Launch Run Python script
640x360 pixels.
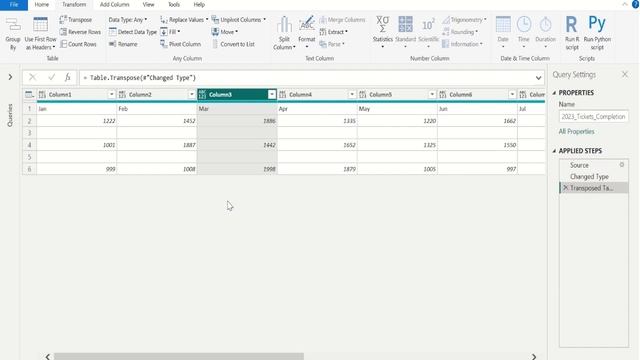tap(597, 34)
